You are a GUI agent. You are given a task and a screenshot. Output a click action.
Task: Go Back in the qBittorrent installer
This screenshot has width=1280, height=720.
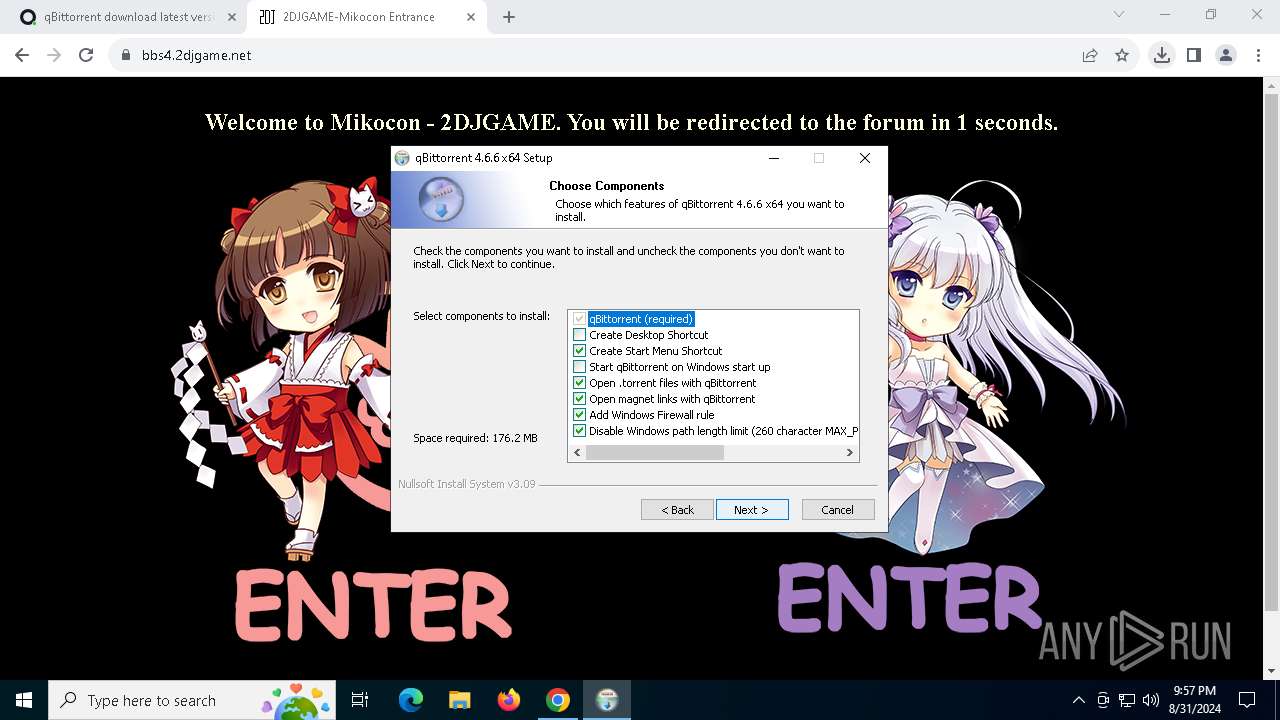pos(677,510)
